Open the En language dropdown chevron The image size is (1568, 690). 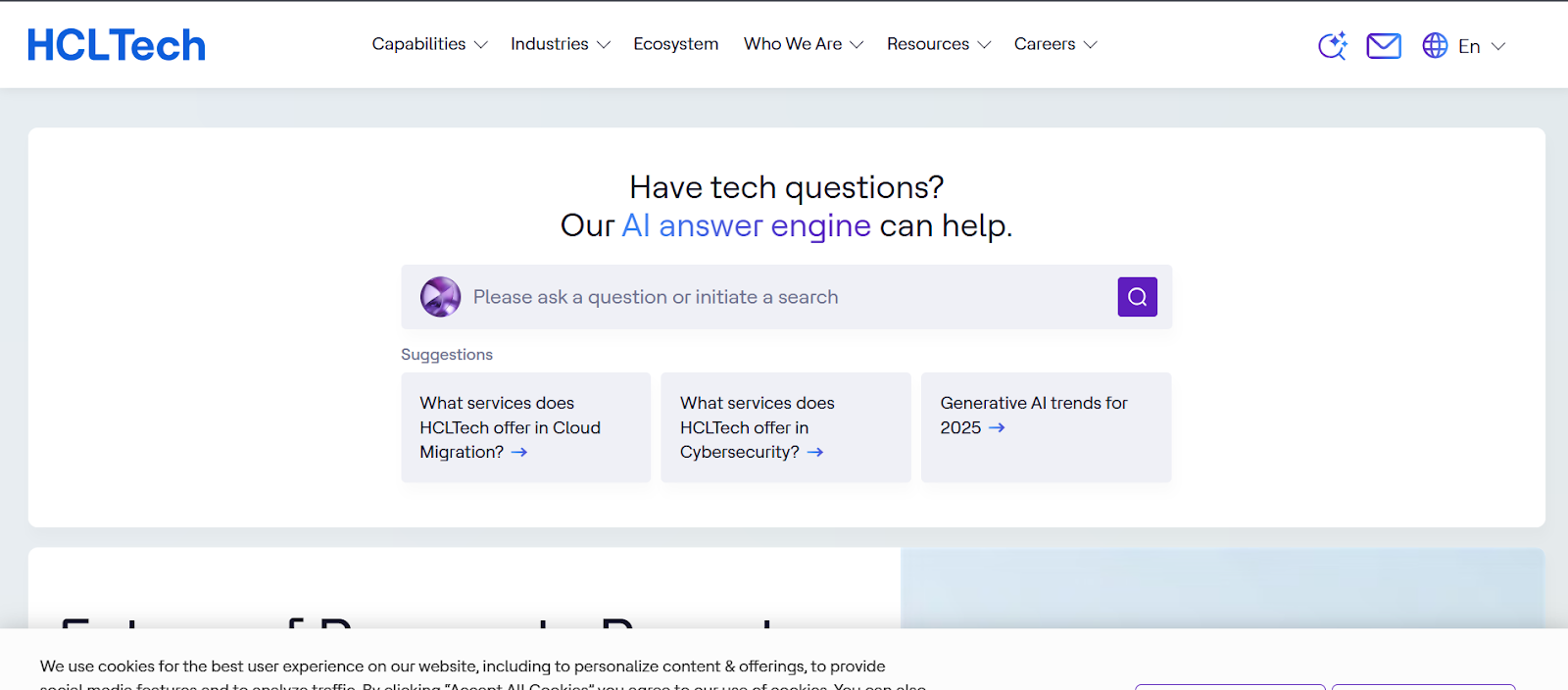click(x=1497, y=46)
